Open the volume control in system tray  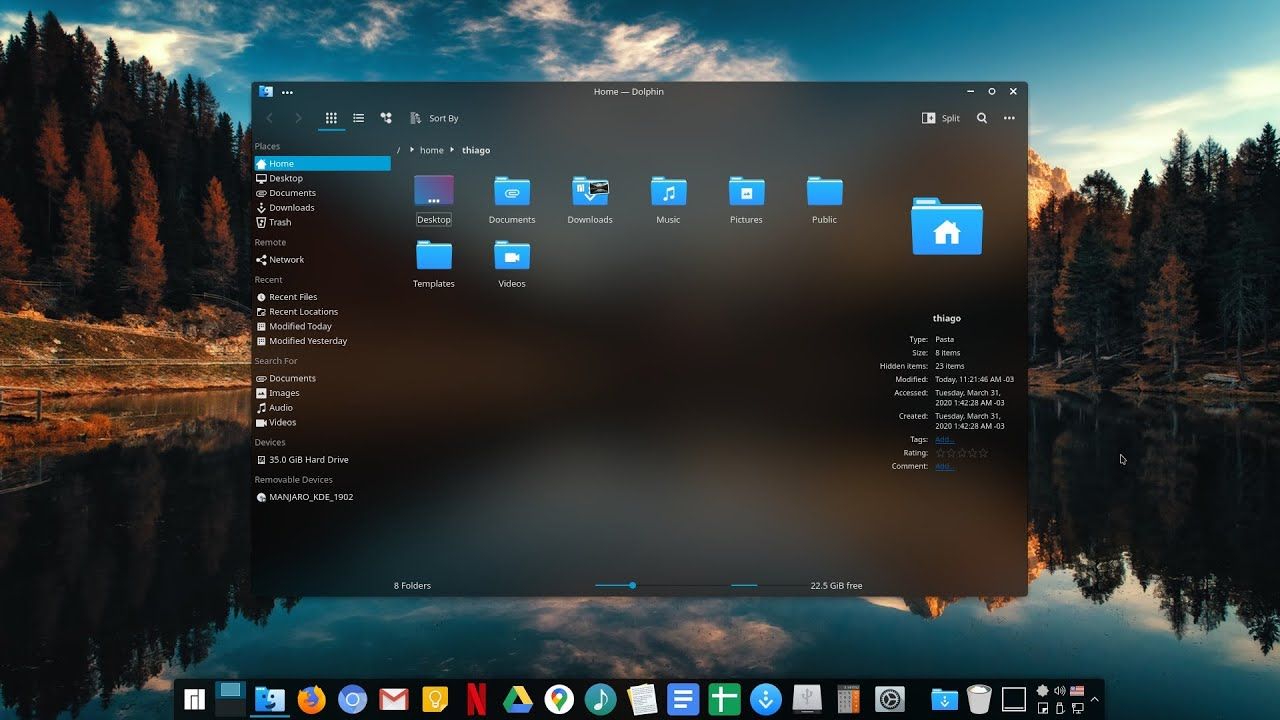coord(1060,691)
